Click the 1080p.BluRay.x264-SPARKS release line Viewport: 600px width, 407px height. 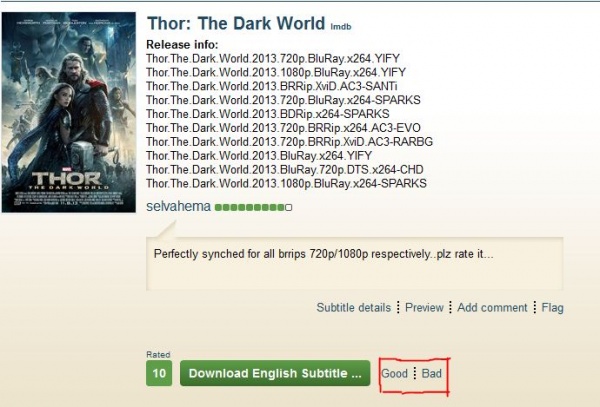coord(286,183)
